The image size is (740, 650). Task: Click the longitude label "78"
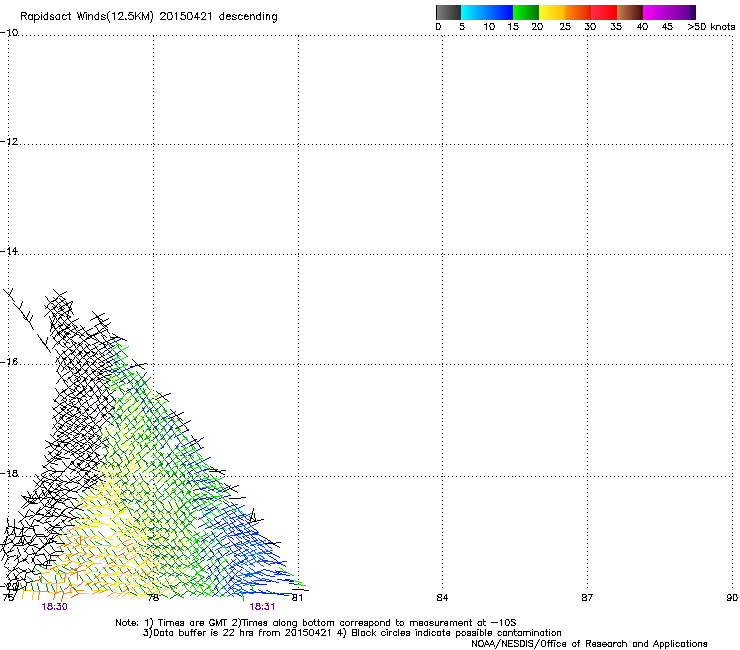pos(153,598)
